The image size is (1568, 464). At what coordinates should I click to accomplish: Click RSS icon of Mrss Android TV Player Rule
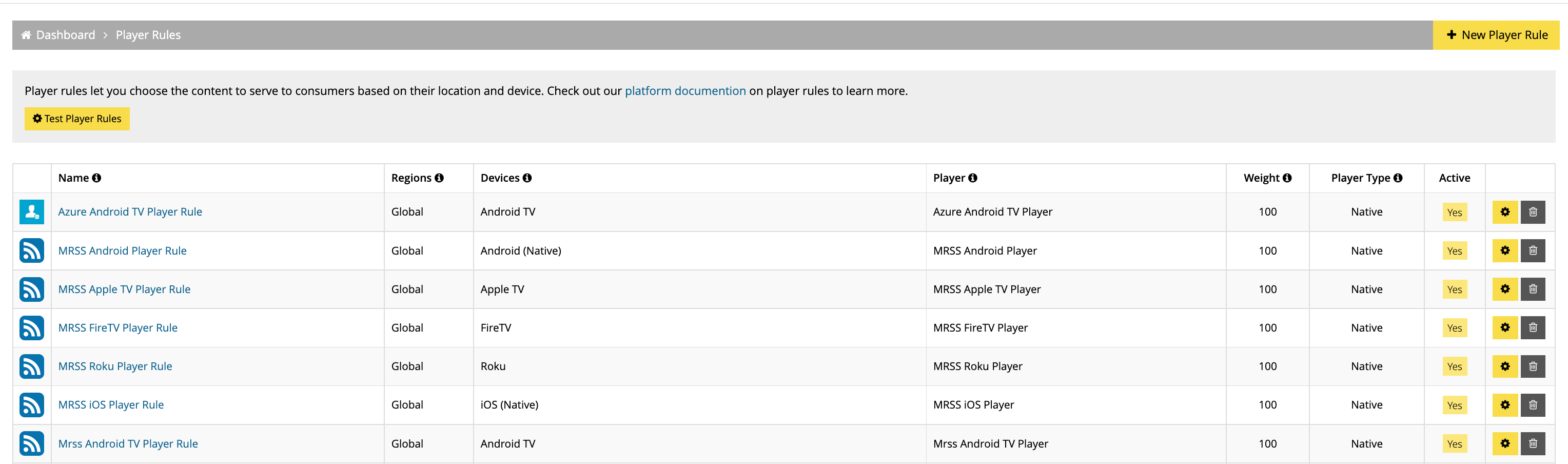32,443
